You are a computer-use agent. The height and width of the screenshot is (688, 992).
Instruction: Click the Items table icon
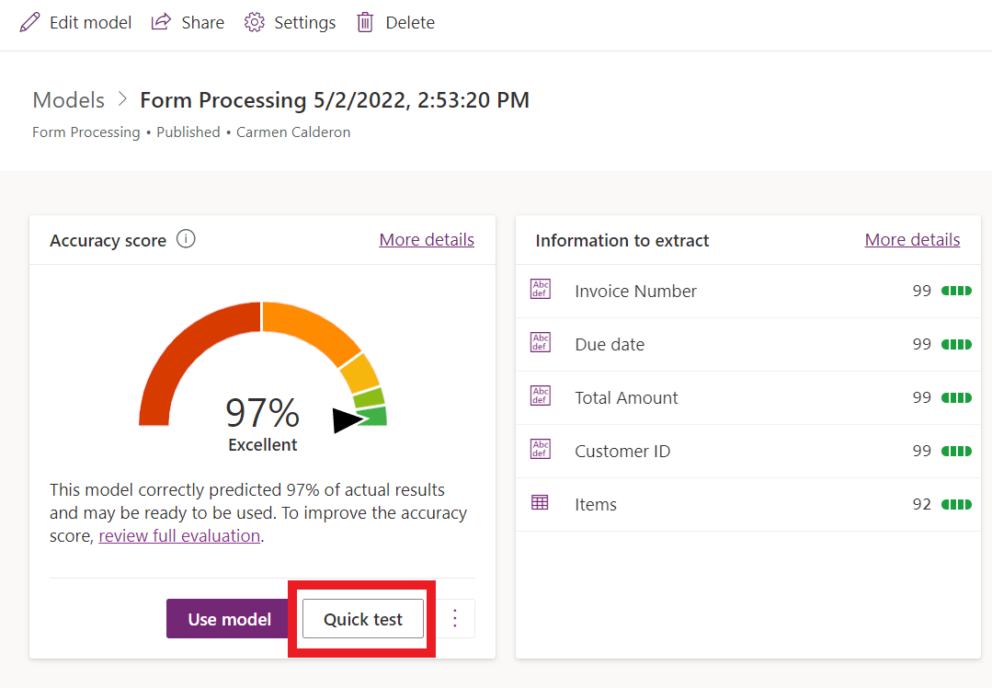(x=540, y=503)
